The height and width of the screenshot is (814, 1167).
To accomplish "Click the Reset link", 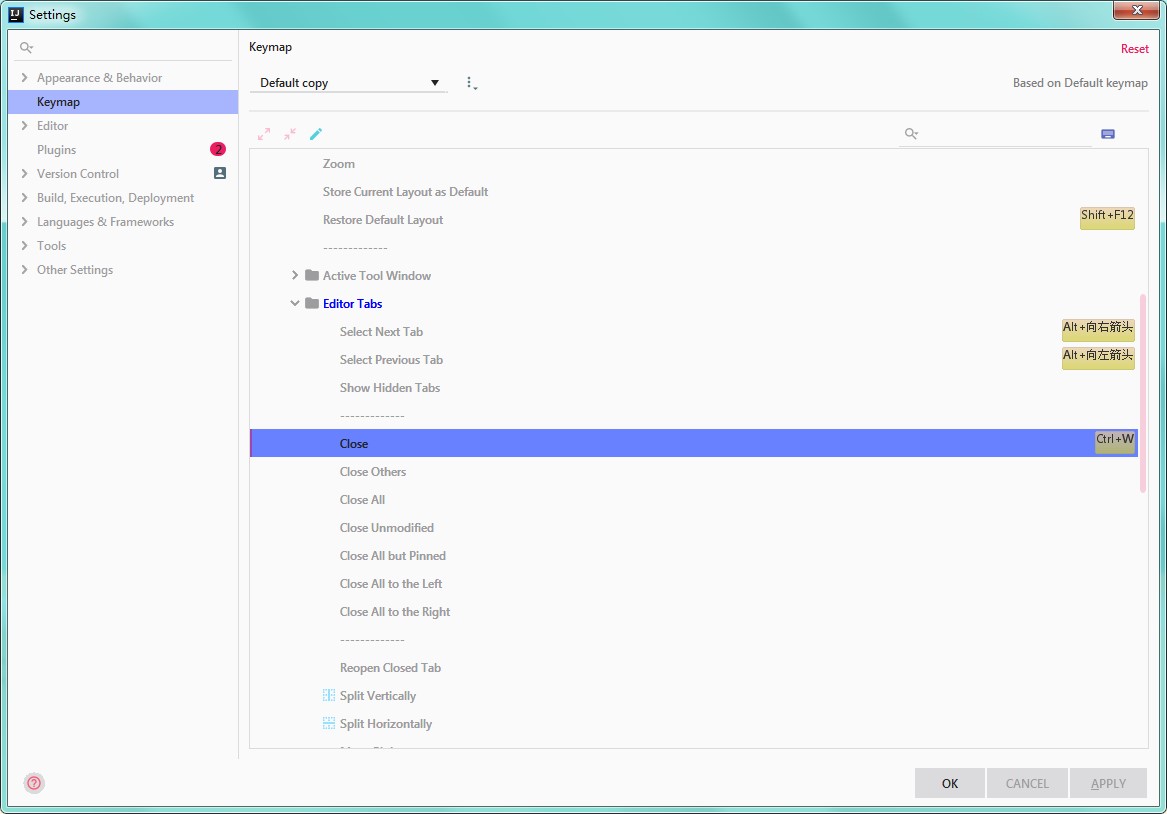I will (1134, 49).
